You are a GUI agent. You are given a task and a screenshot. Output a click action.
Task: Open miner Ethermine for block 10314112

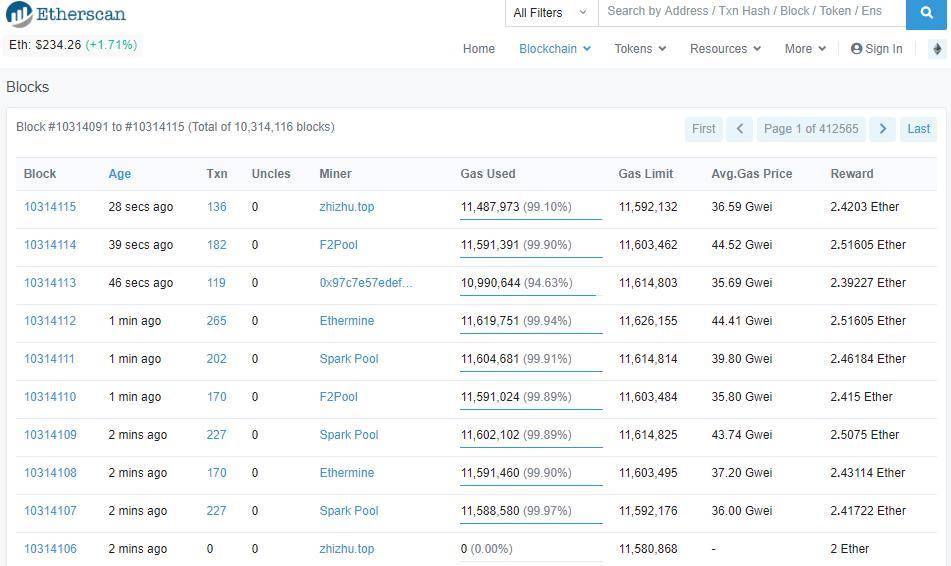347,321
